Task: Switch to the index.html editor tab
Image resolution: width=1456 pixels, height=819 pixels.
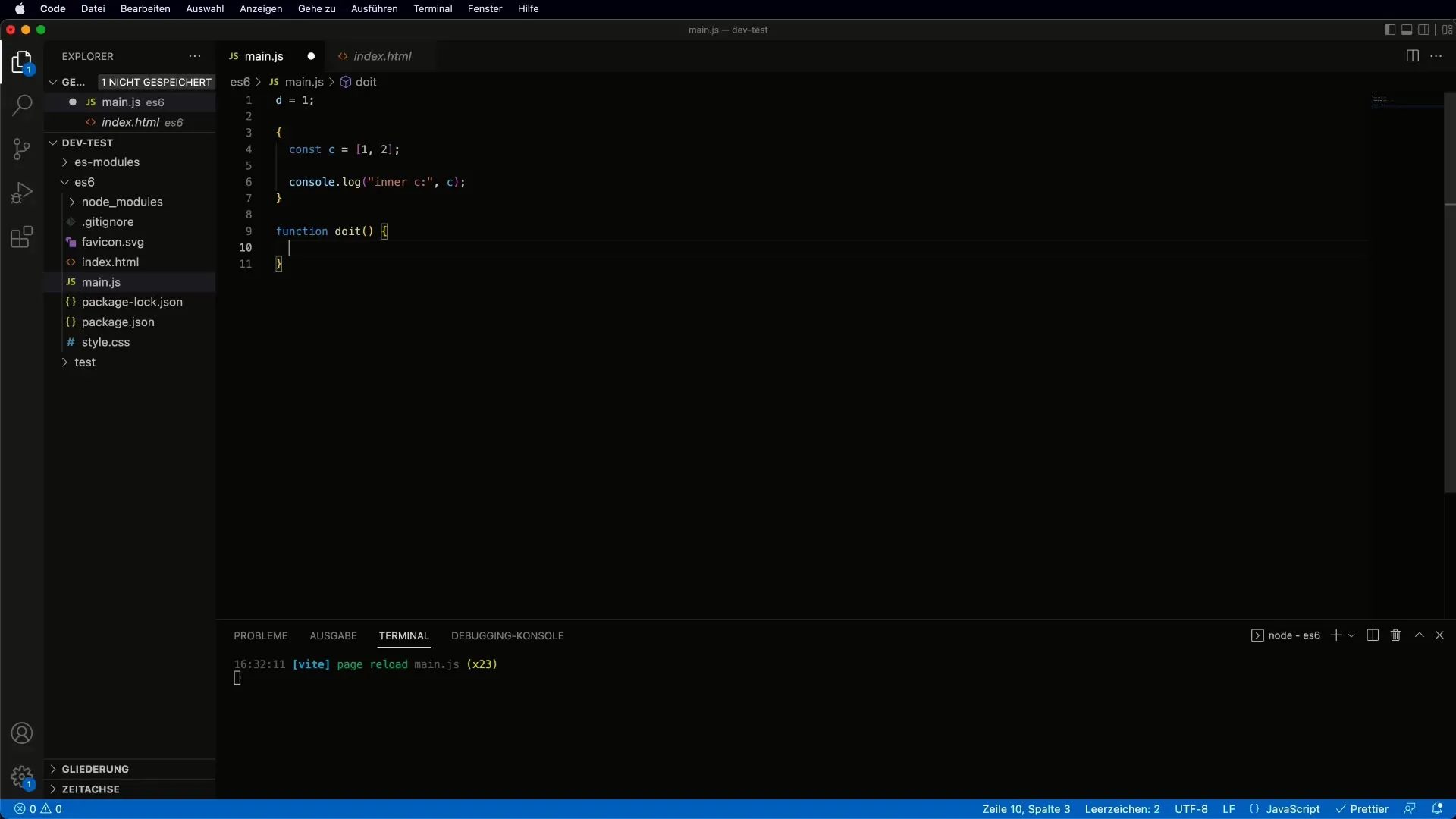Action: [382, 56]
